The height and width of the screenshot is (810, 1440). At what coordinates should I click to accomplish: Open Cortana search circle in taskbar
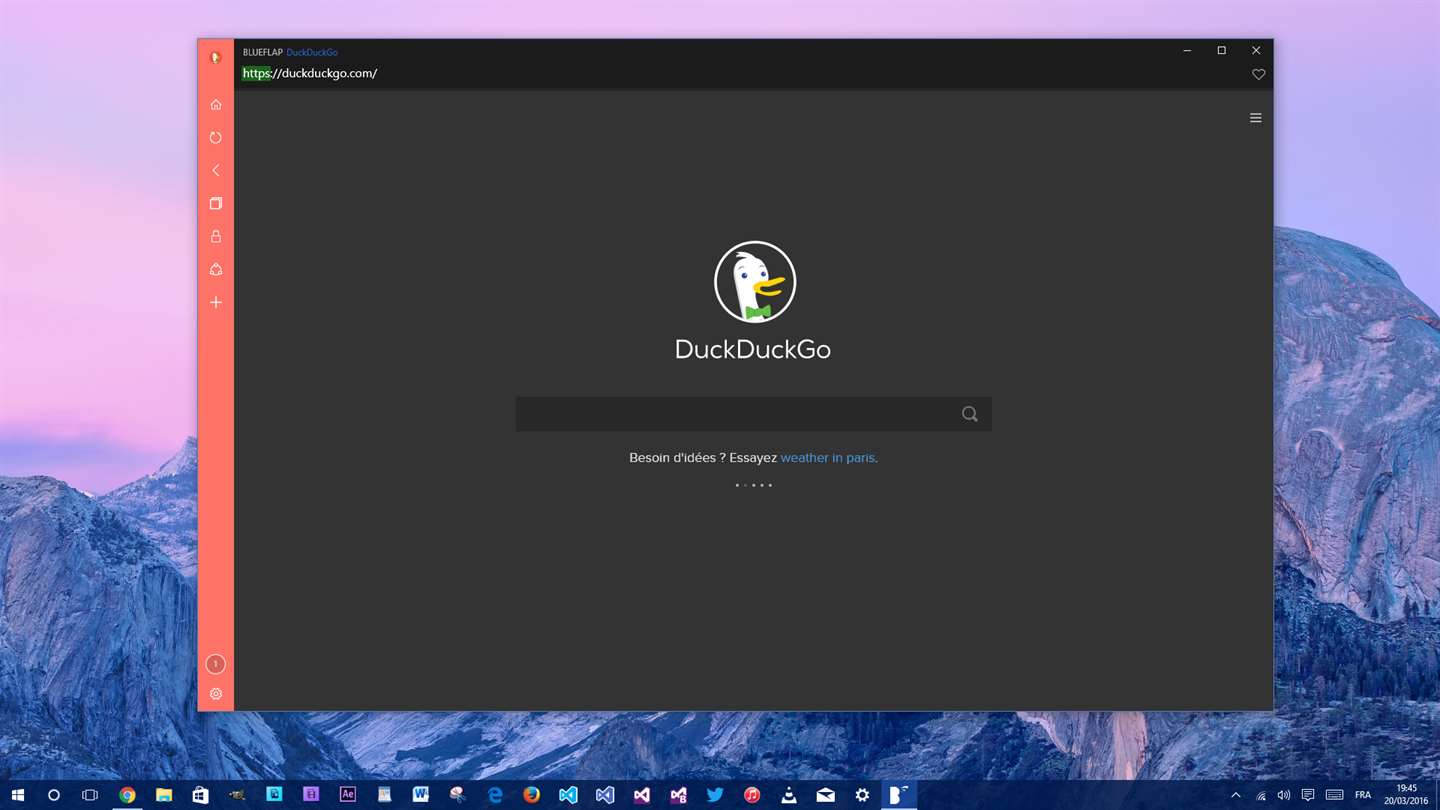(54, 795)
